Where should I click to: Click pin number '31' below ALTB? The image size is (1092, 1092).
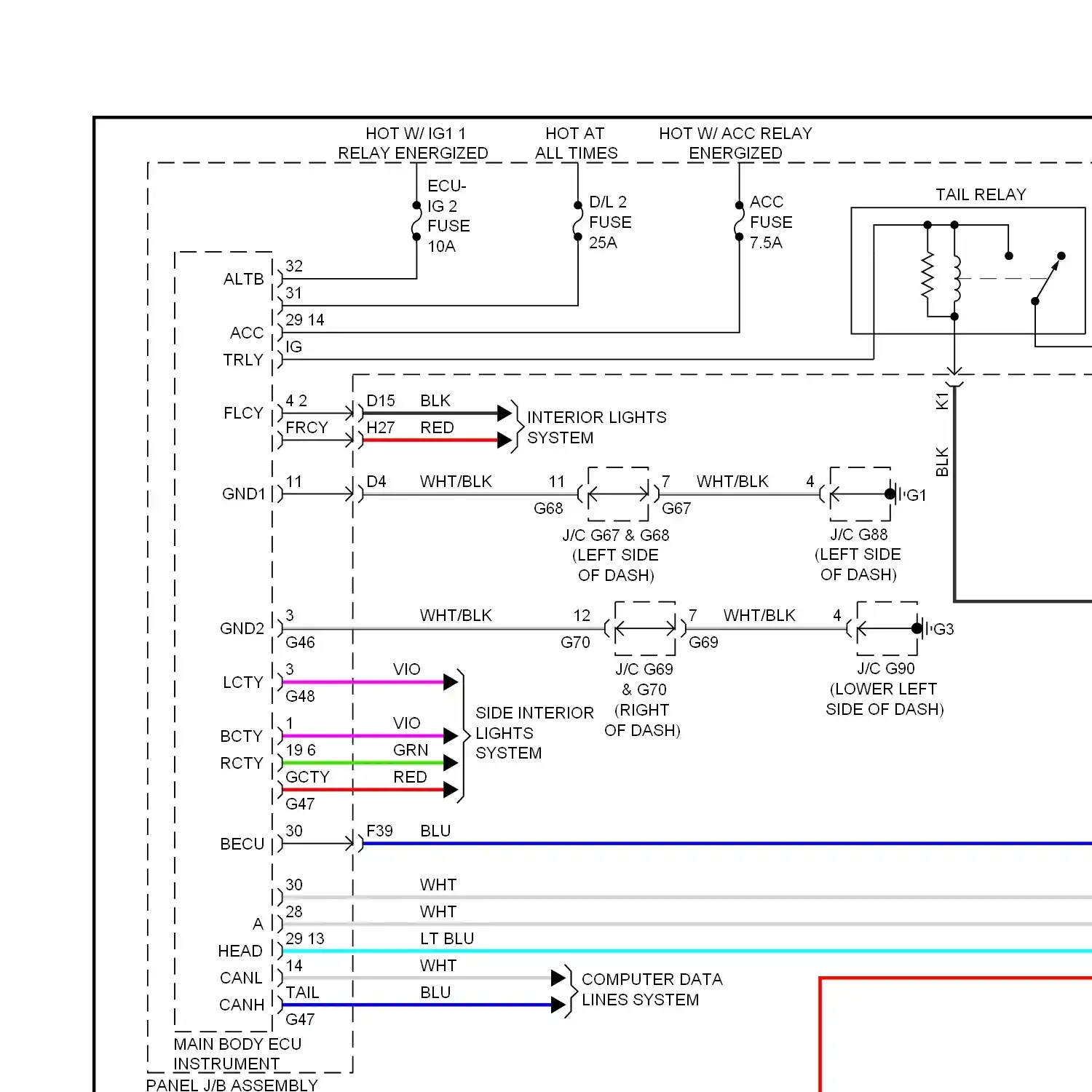[x=293, y=293]
